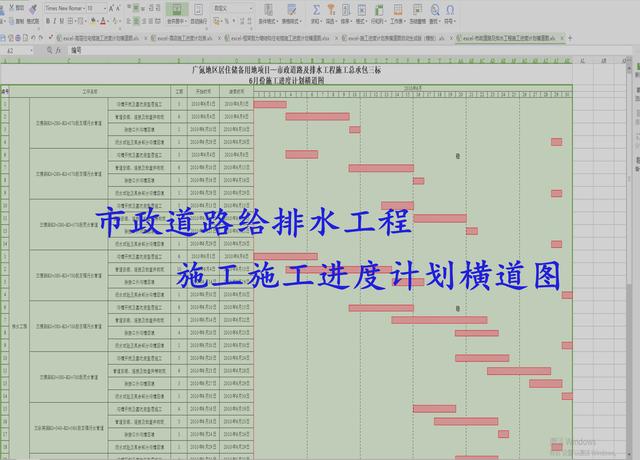The image size is (640, 460).
Task: Click the Worksheet icon
Action: 397,10
